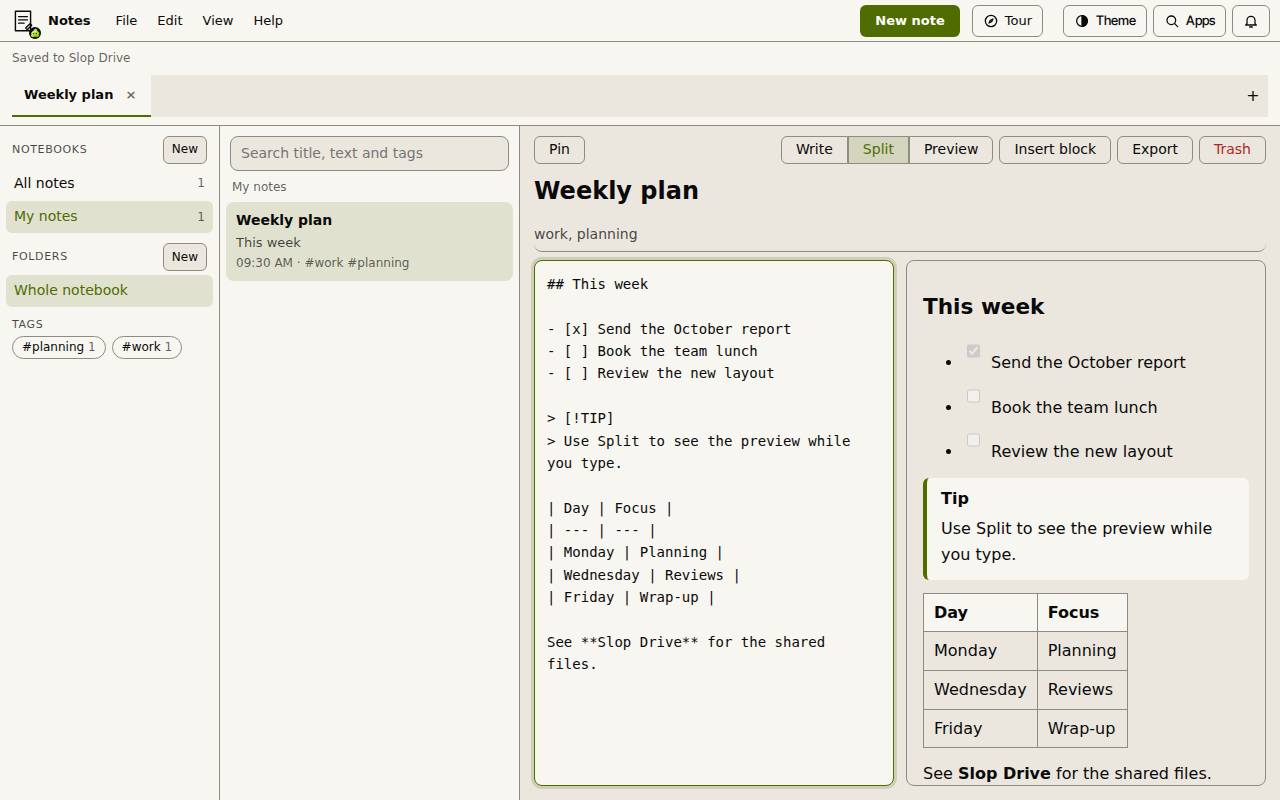Edit the work, planning tags field

900,234
